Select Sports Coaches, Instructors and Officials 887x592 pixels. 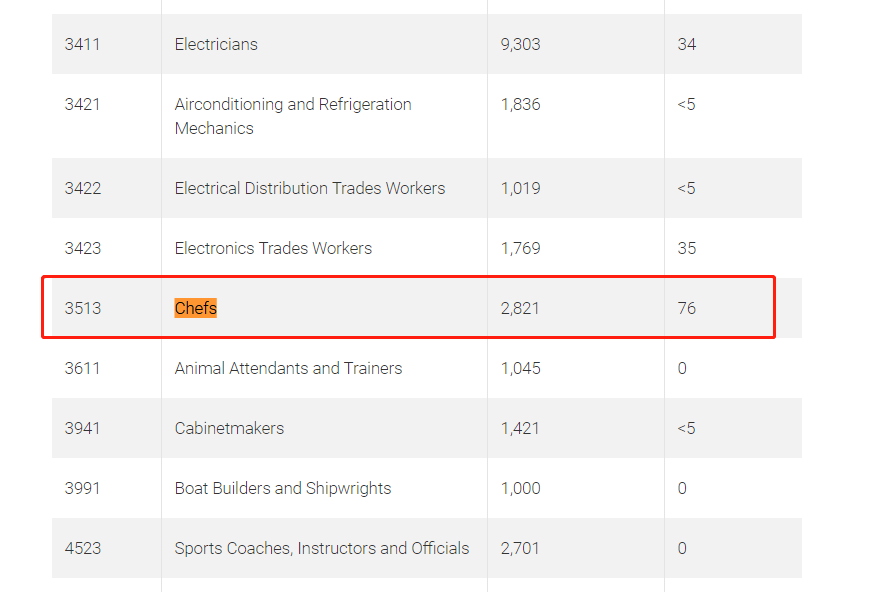tap(322, 548)
